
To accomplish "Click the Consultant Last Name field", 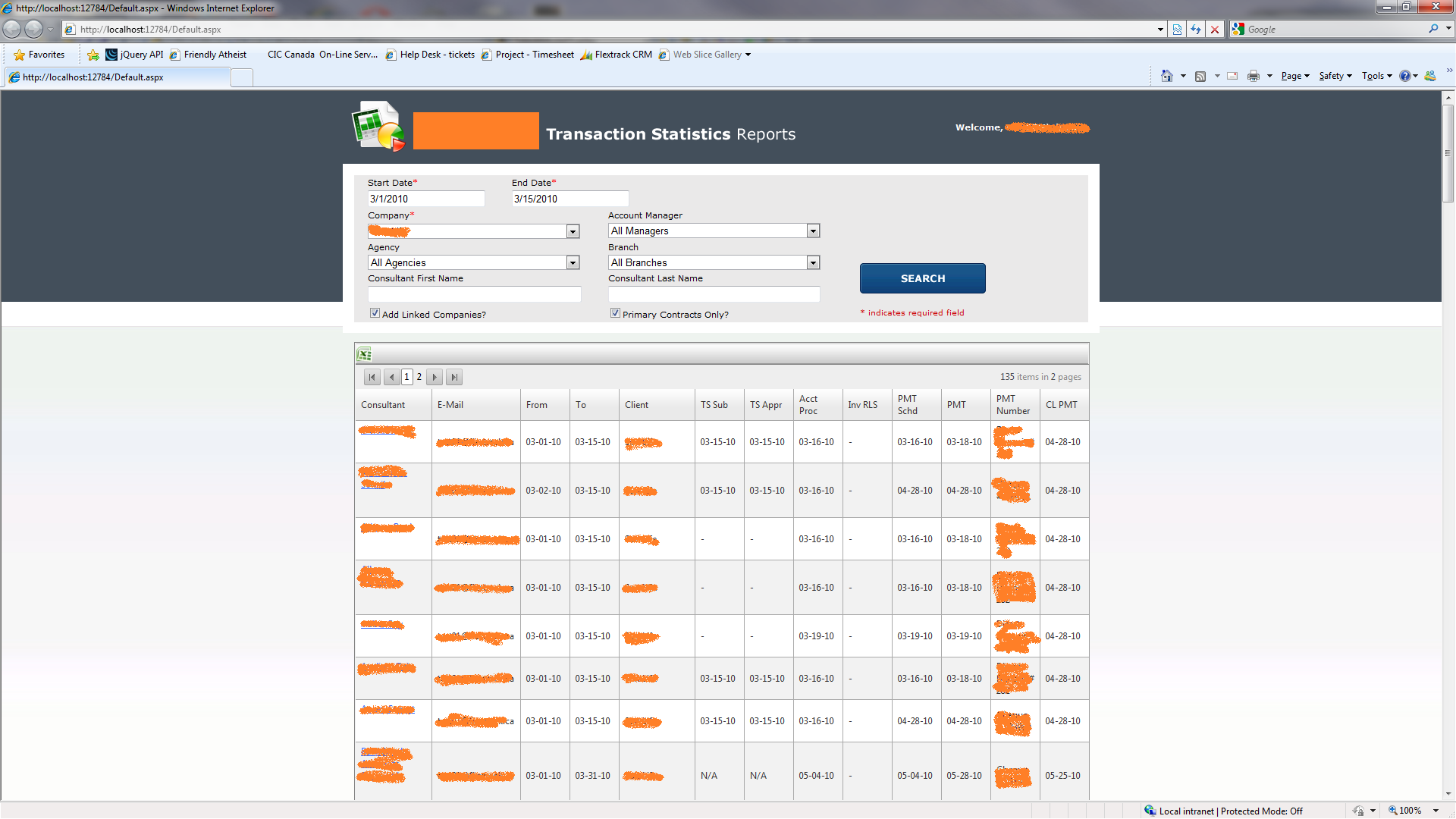I will click(714, 294).
